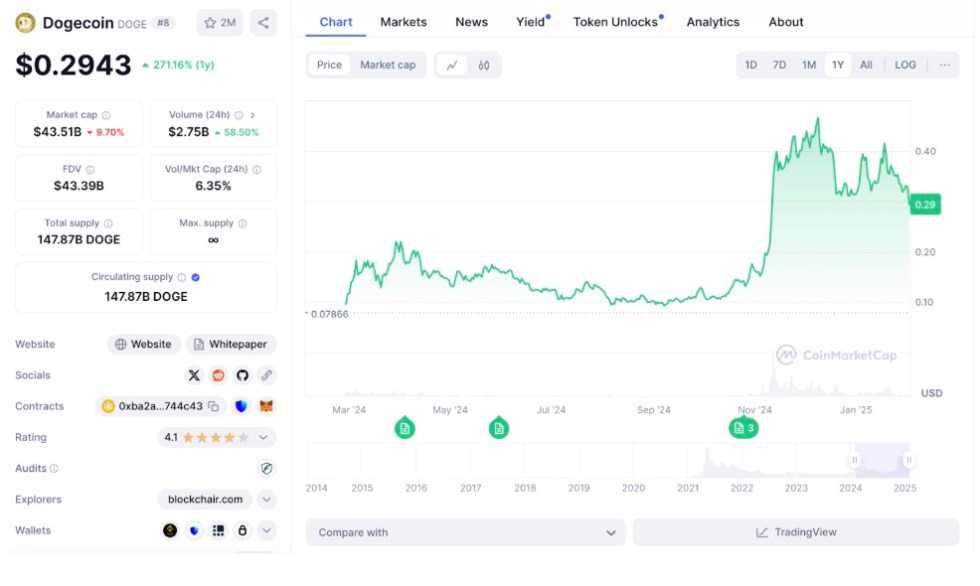Click FDV info icon
Image resolution: width=980 pixels, height=586 pixels.
coord(90,169)
